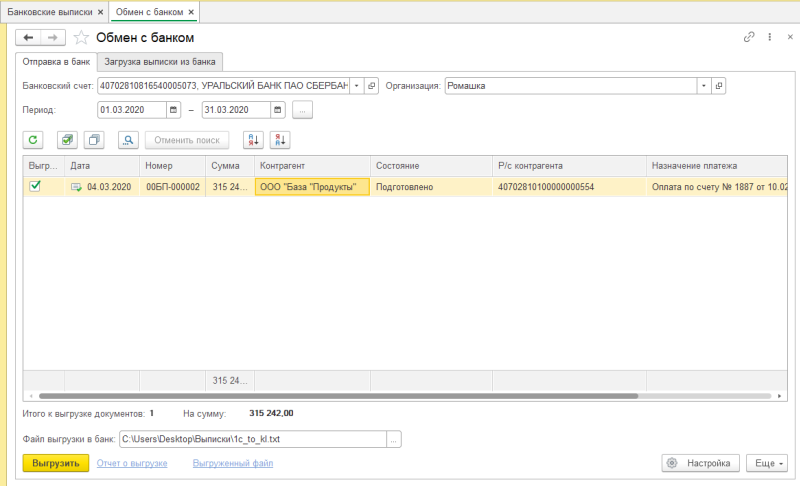Viewport: 803px width, 486px height.
Task: Open document icon next to 04.03.2020
Action: tap(76, 187)
